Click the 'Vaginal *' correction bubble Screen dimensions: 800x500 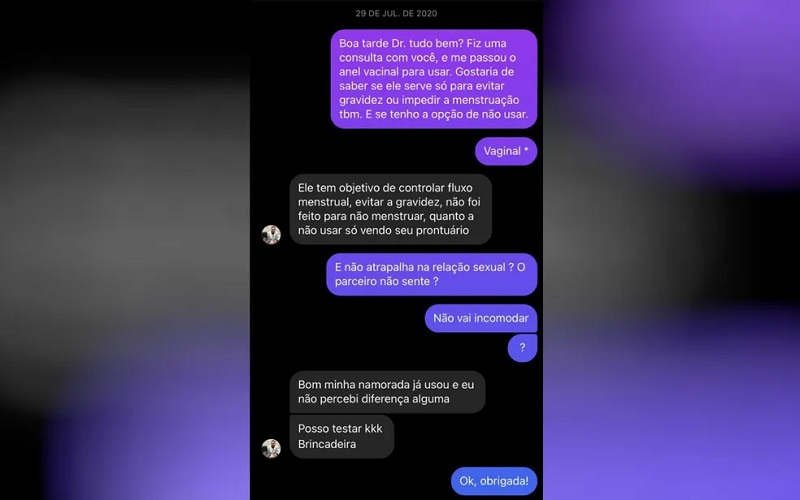506,151
